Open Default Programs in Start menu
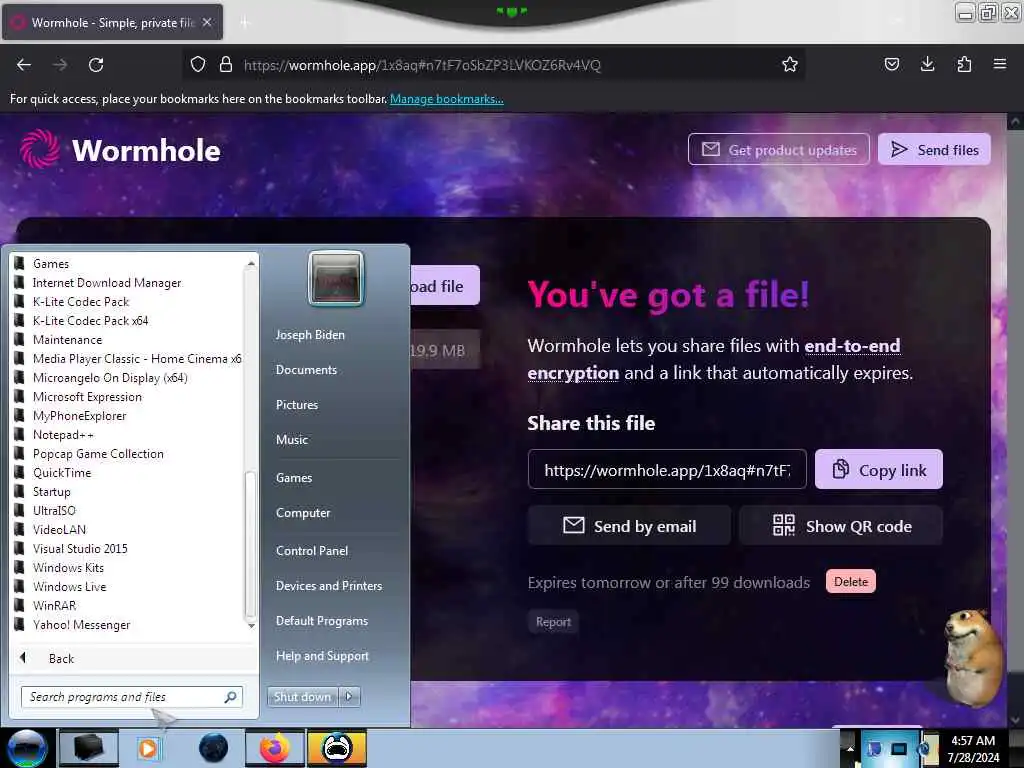Image resolution: width=1024 pixels, height=768 pixels. click(322, 621)
